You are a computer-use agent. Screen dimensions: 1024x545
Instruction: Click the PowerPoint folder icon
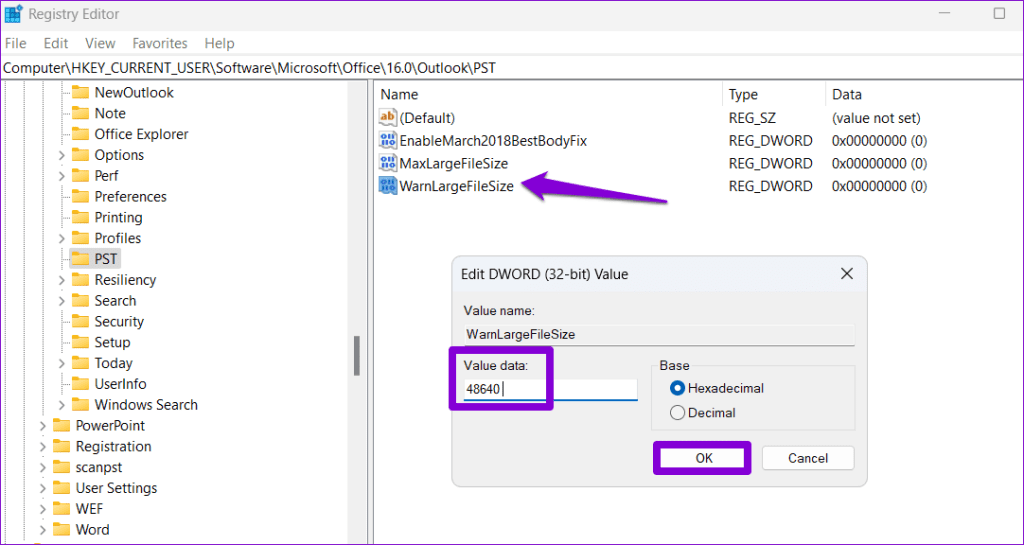(61, 426)
